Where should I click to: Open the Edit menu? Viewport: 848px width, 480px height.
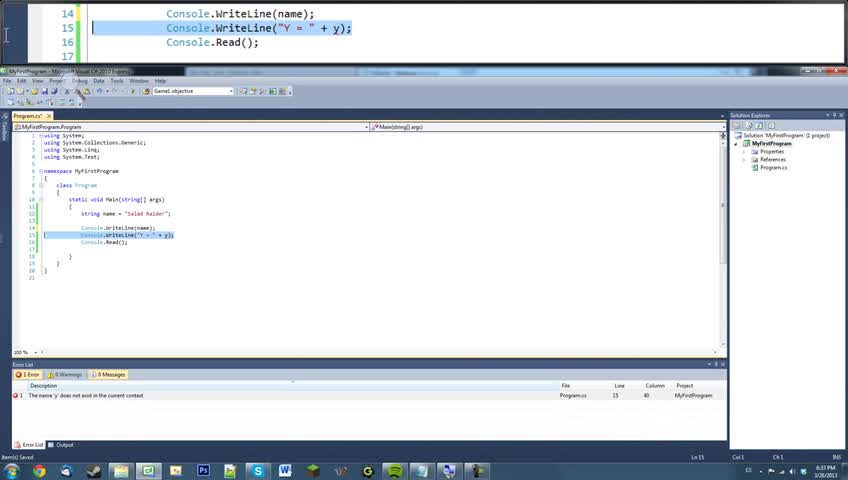click(21, 81)
